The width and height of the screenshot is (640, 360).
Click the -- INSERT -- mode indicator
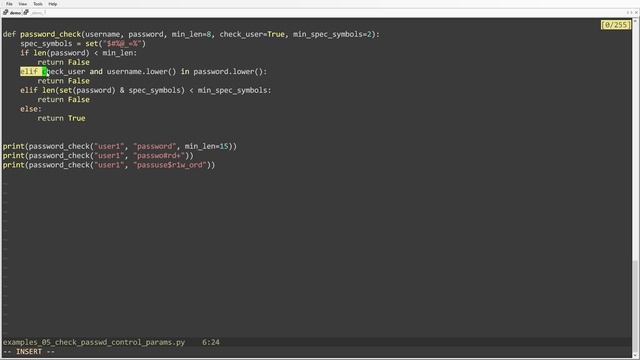pos(29,351)
